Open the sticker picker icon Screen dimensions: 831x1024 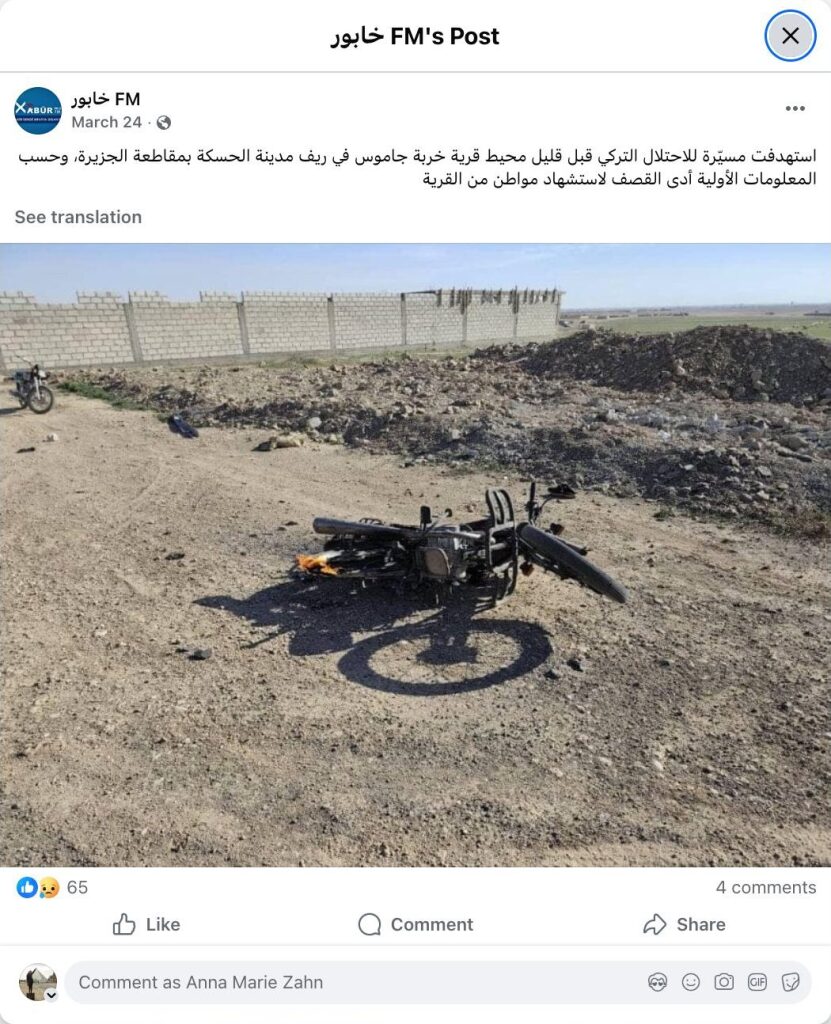pos(790,982)
